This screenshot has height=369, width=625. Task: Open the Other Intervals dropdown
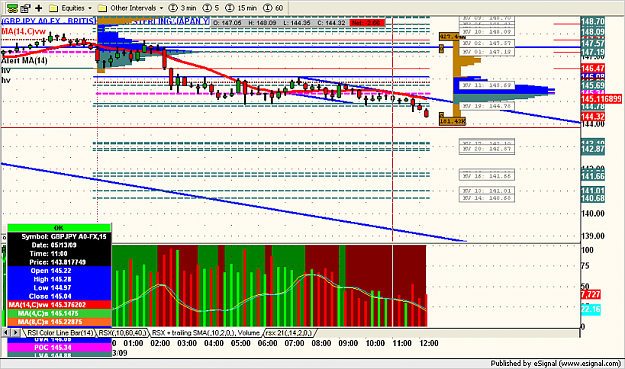coord(131,8)
